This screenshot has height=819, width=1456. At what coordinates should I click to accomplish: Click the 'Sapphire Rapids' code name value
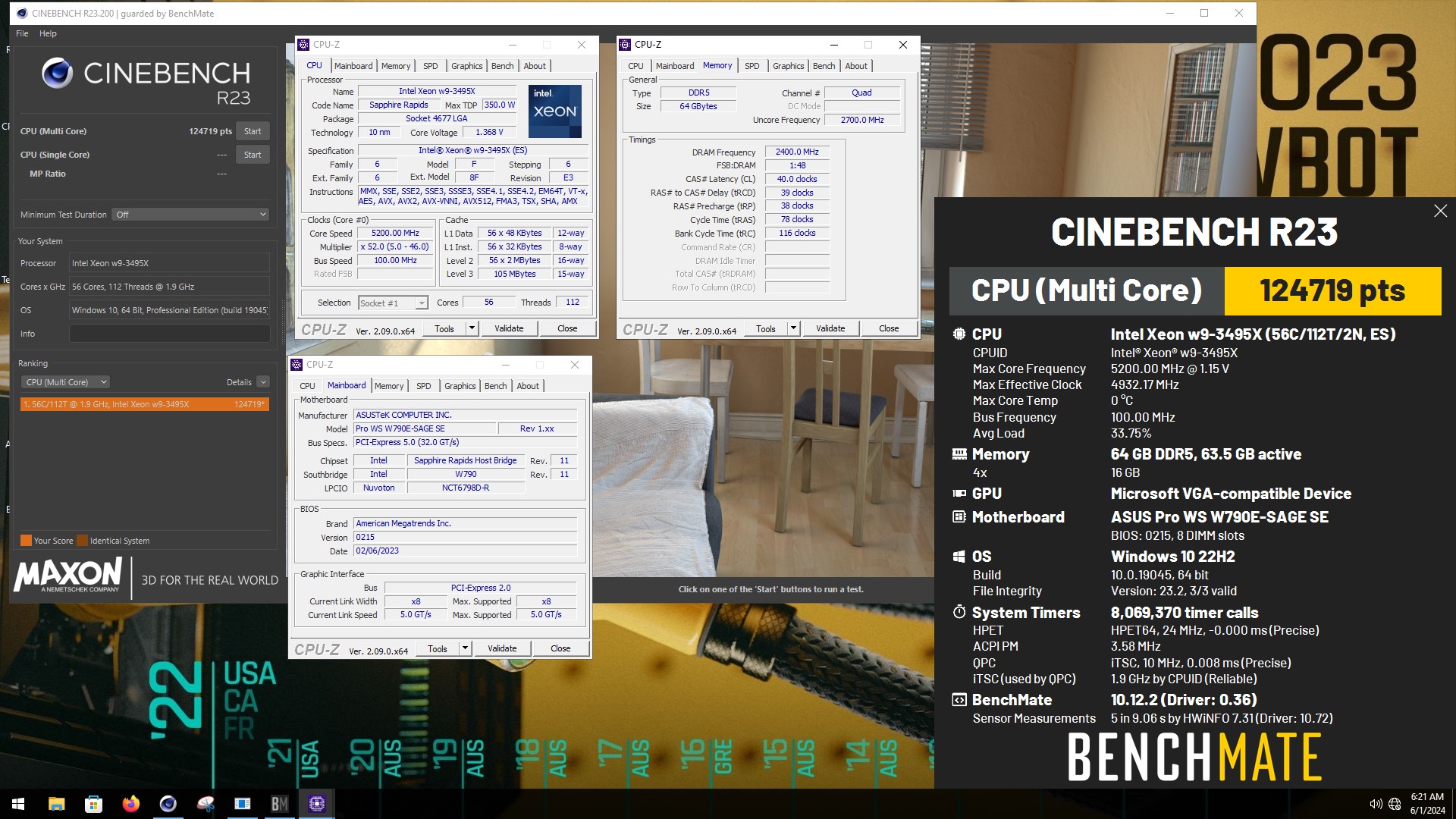(398, 105)
